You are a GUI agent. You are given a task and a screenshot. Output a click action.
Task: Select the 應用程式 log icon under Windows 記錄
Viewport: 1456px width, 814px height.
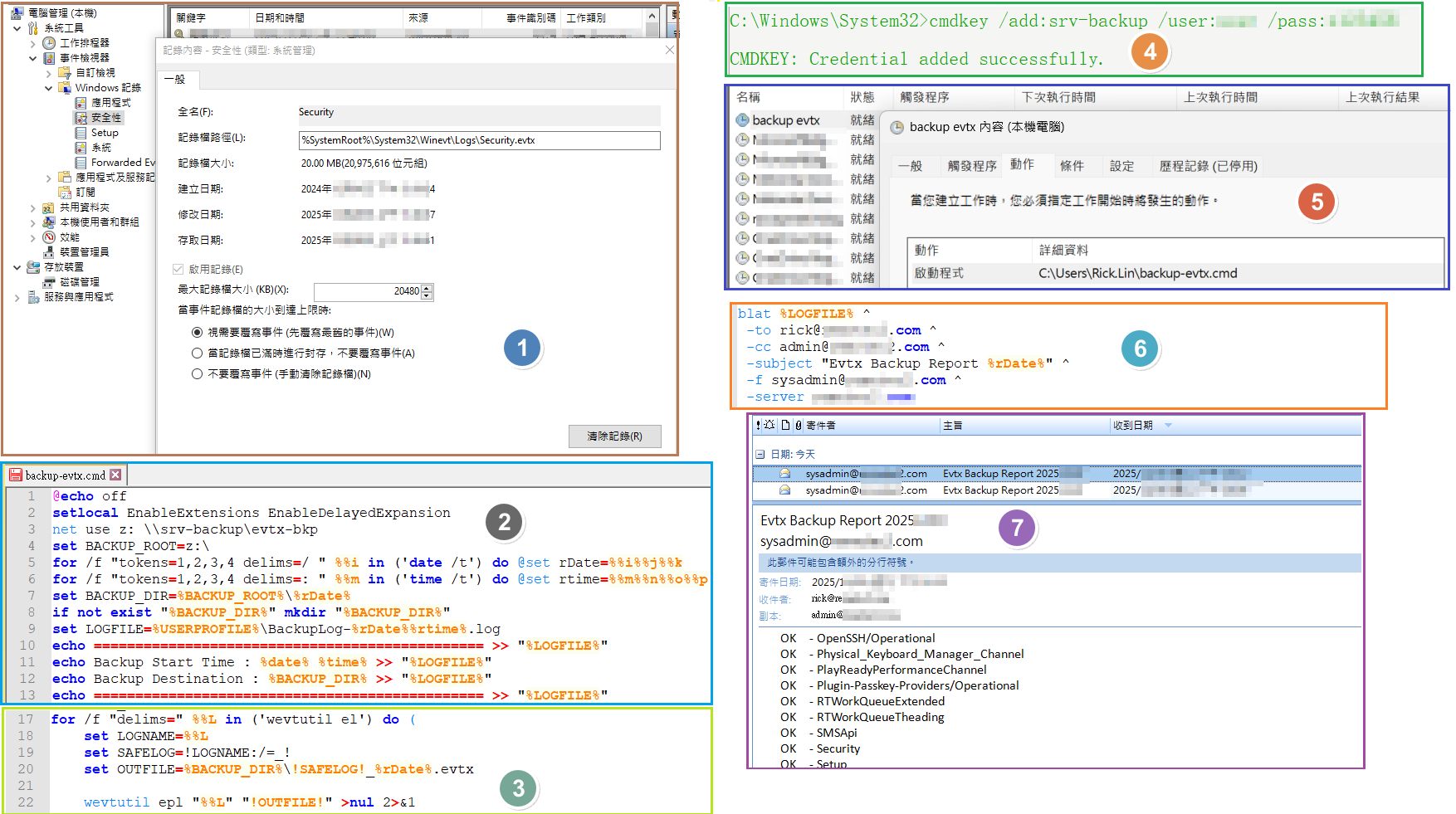coord(81,103)
